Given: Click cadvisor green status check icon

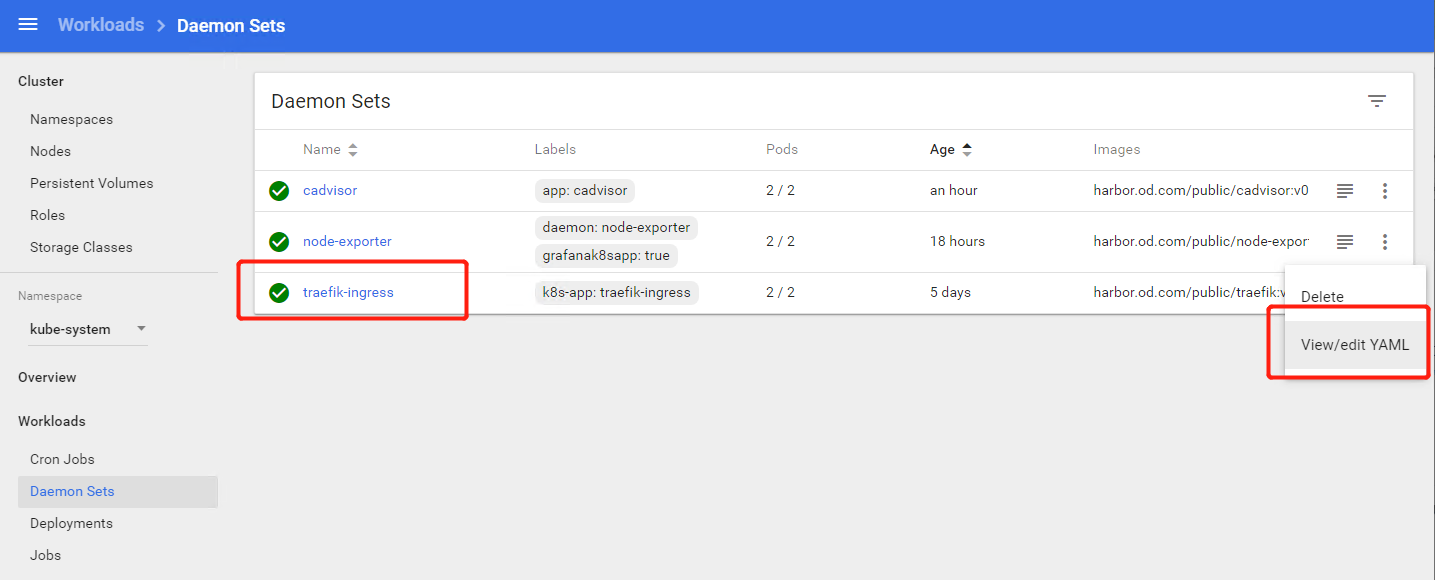Looking at the screenshot, I should click(279, 190).
